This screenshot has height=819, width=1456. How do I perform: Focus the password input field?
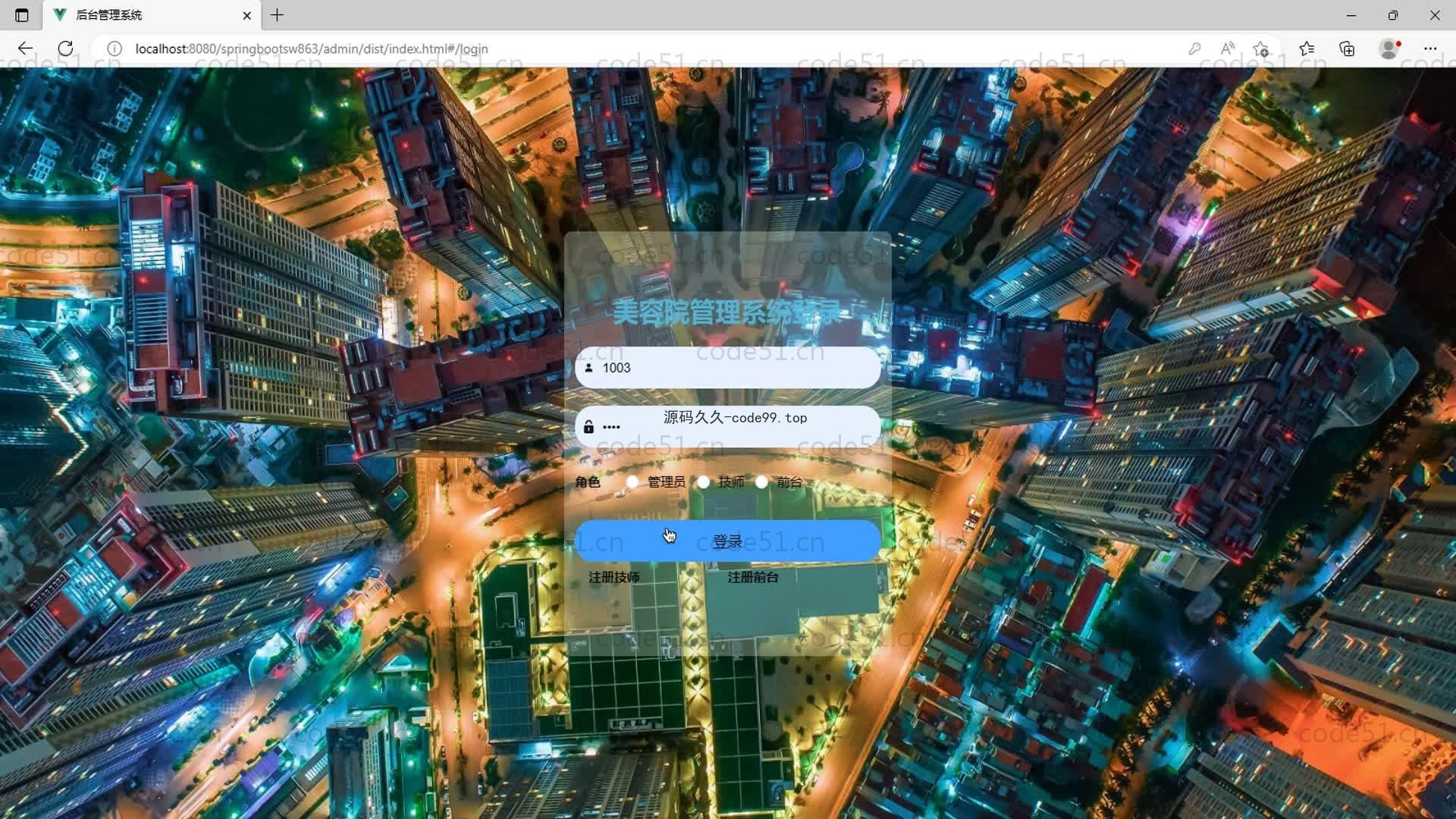click(728, 427)
